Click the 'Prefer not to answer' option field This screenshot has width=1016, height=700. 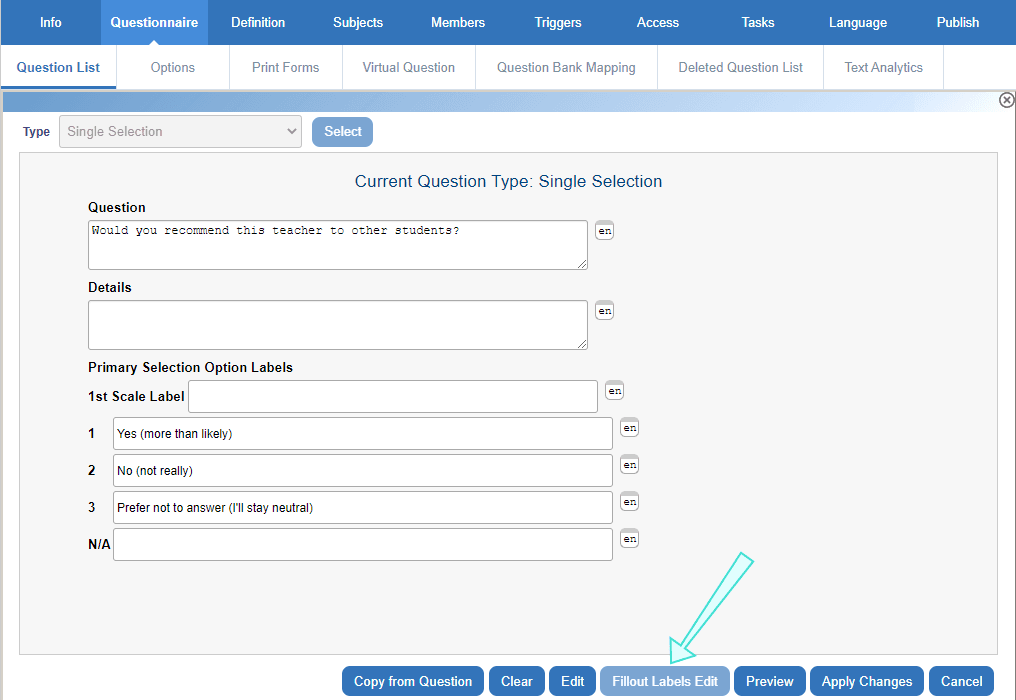click(x=363, y=508)
